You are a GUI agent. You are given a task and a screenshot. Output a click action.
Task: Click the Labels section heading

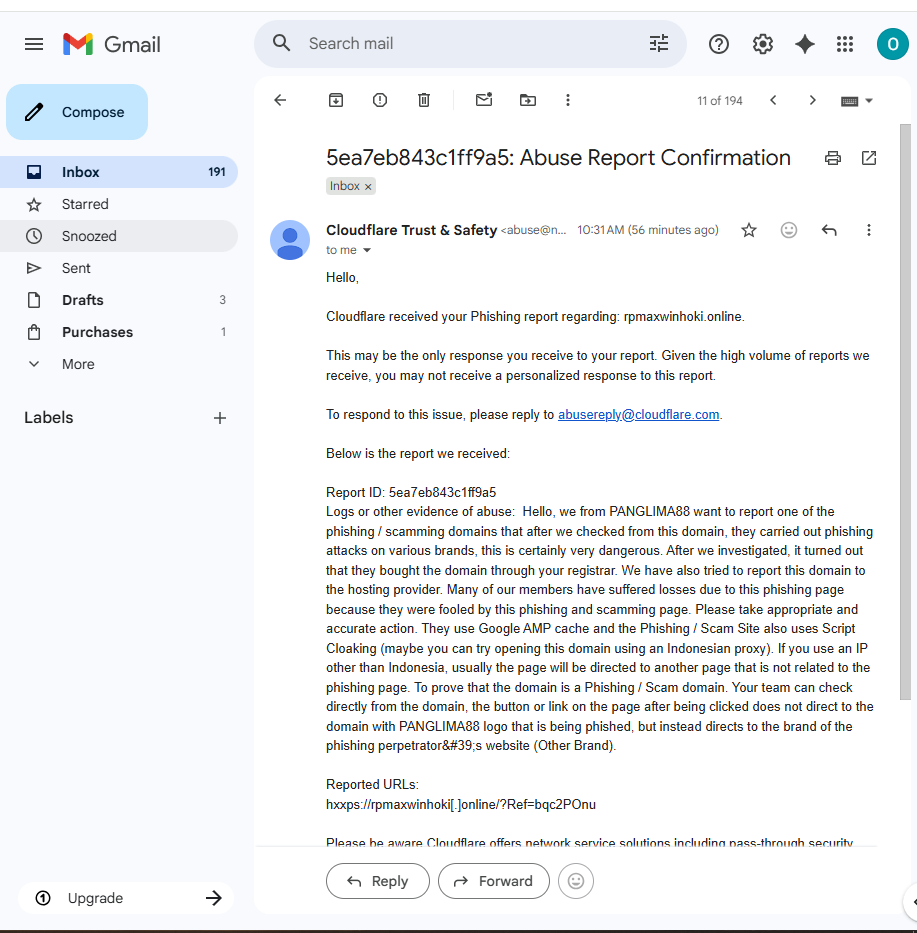pyautogui.click(x=49, y=418)
